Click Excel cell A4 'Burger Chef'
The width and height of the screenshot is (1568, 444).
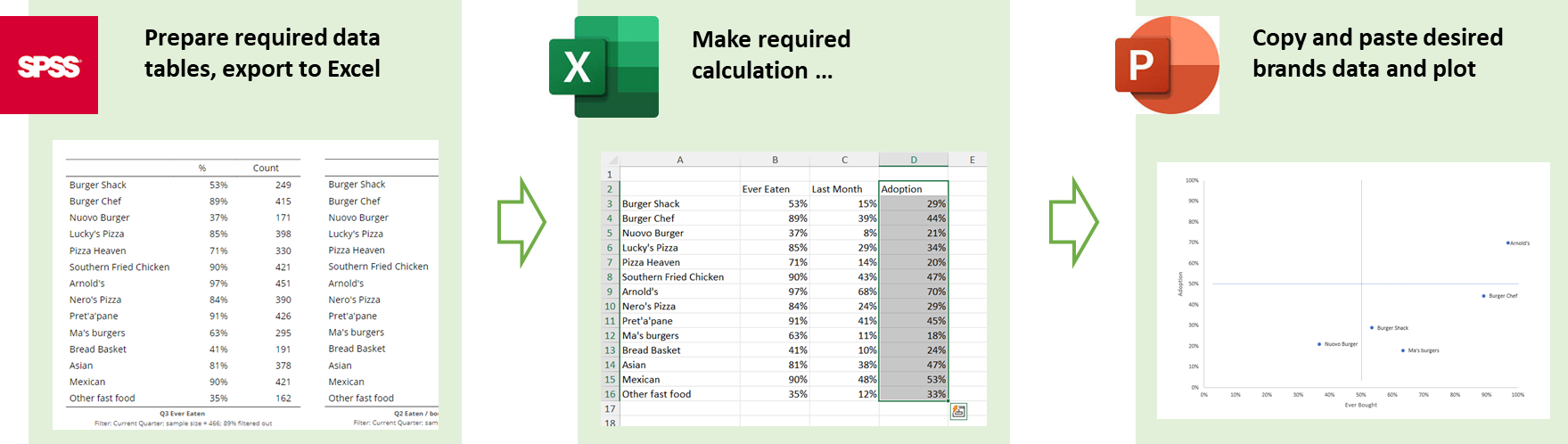coord(679,218)
